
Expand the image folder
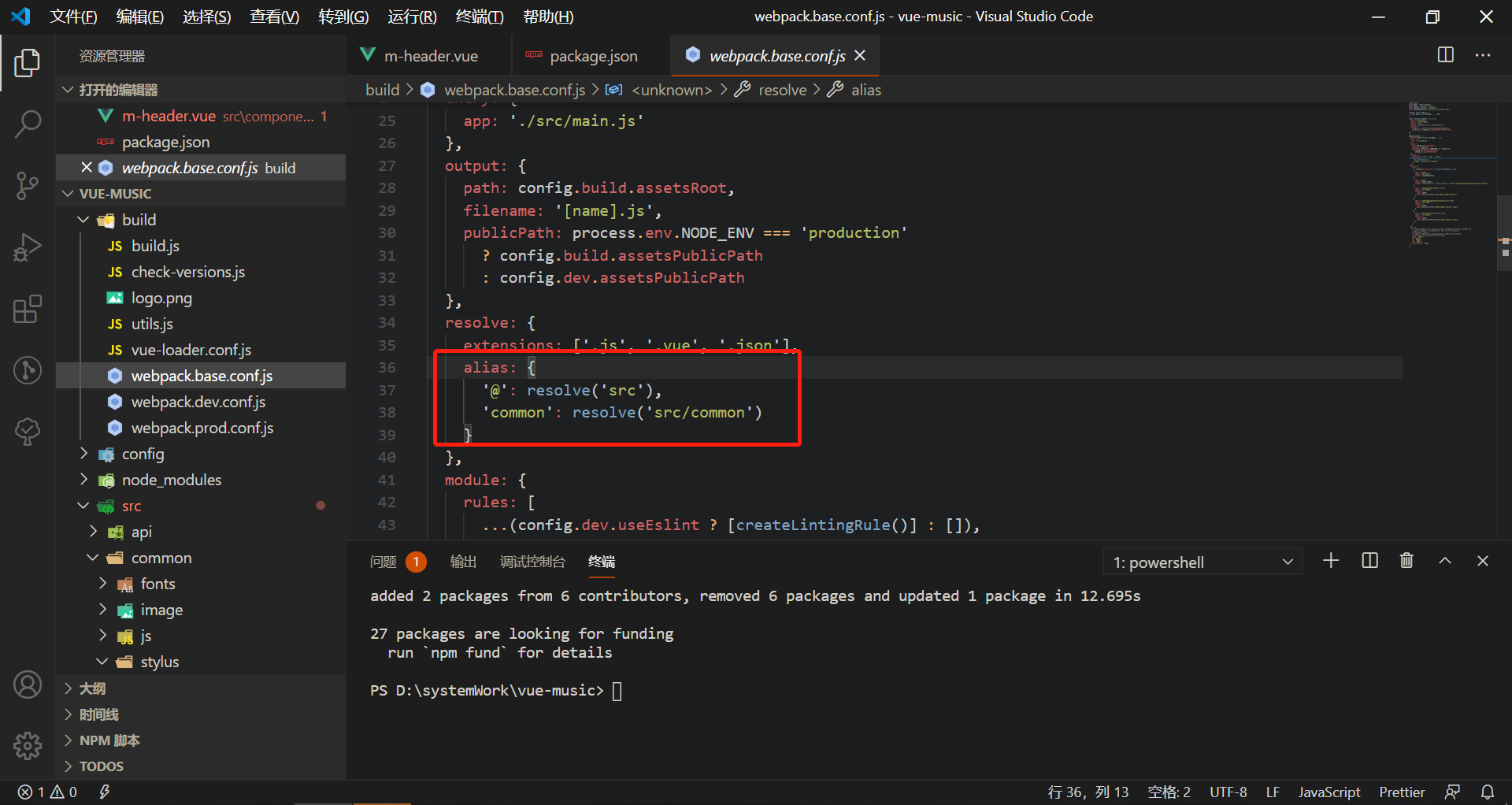102,610
